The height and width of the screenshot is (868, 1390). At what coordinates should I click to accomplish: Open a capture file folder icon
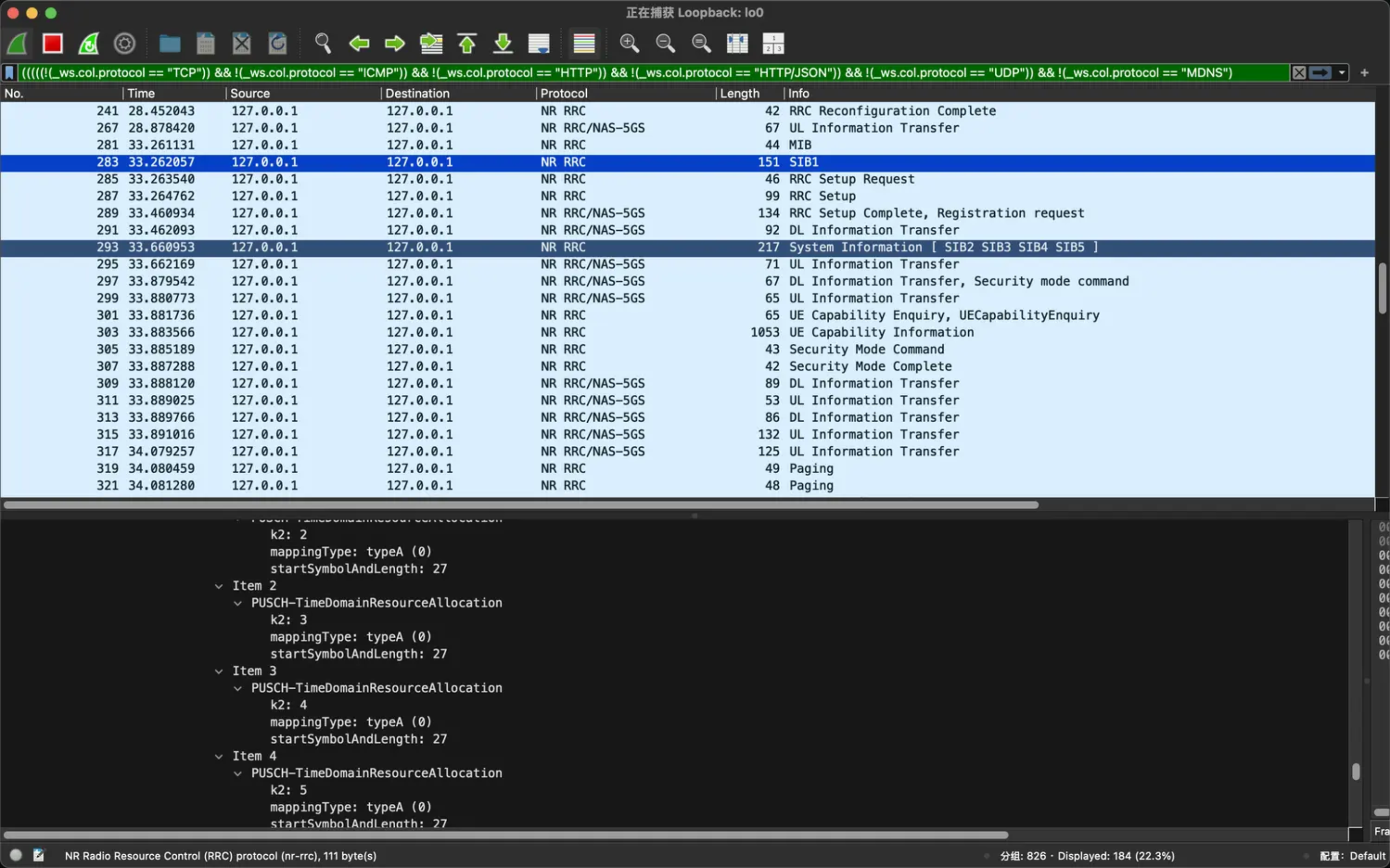coord(169,43)
